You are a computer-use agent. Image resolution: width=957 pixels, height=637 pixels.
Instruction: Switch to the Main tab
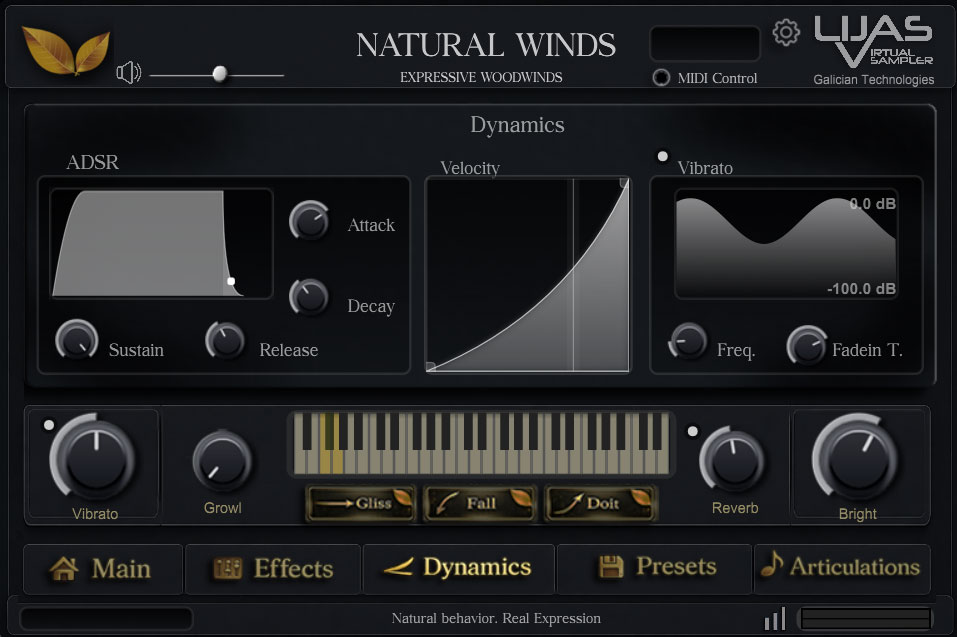point(103,569)
